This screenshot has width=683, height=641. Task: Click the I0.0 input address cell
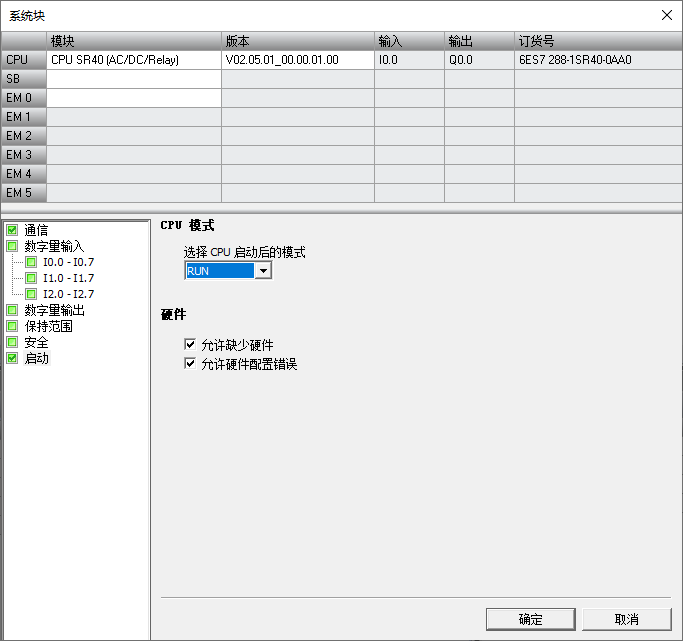click(409, 60)
